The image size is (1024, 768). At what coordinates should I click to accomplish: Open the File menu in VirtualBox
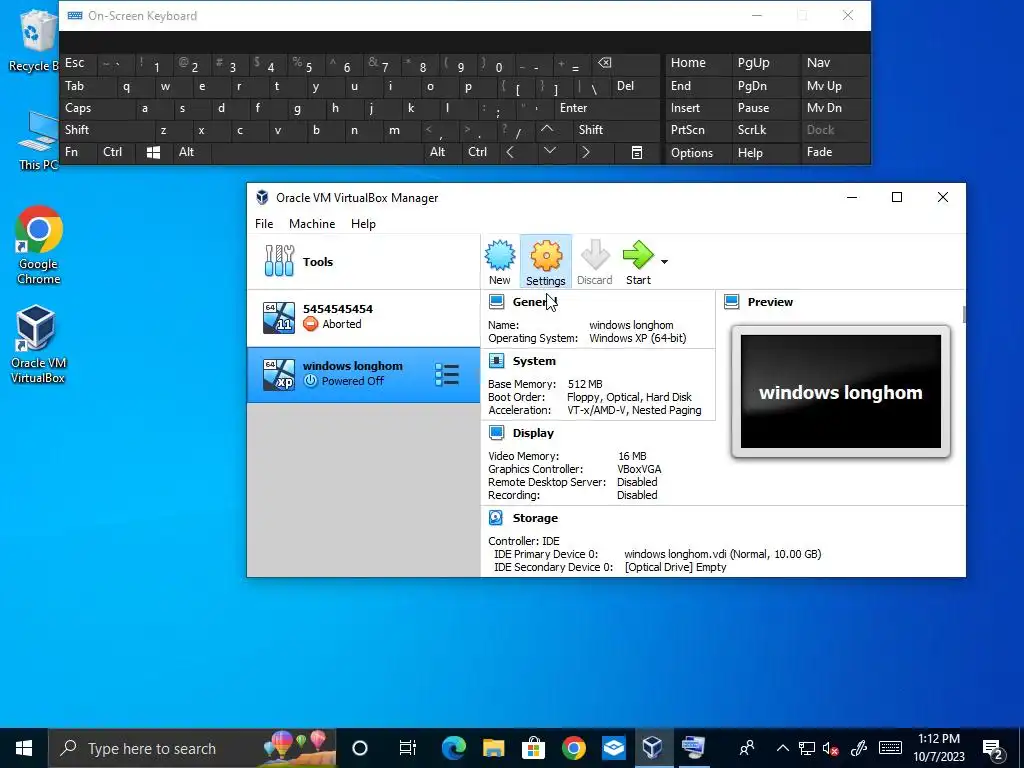264,223
